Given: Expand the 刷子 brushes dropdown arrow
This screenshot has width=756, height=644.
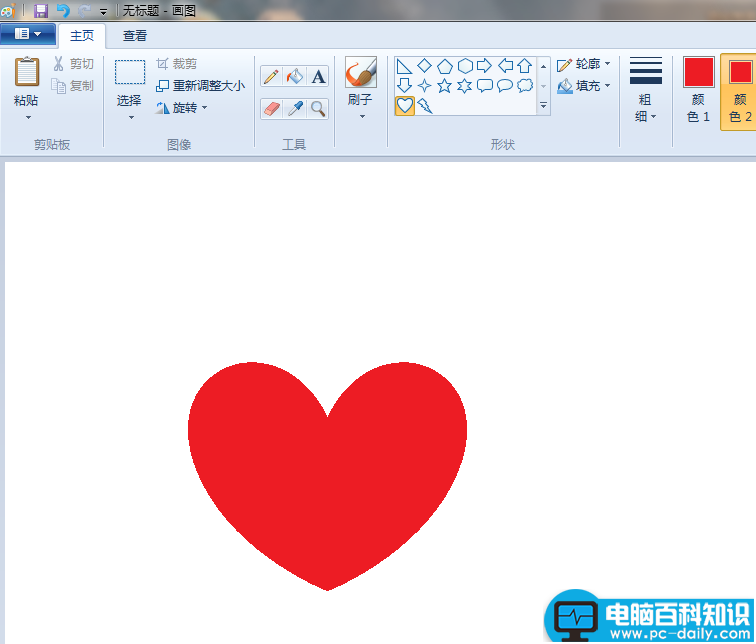Looking at the screenshot, I should [x=362, y=116].
